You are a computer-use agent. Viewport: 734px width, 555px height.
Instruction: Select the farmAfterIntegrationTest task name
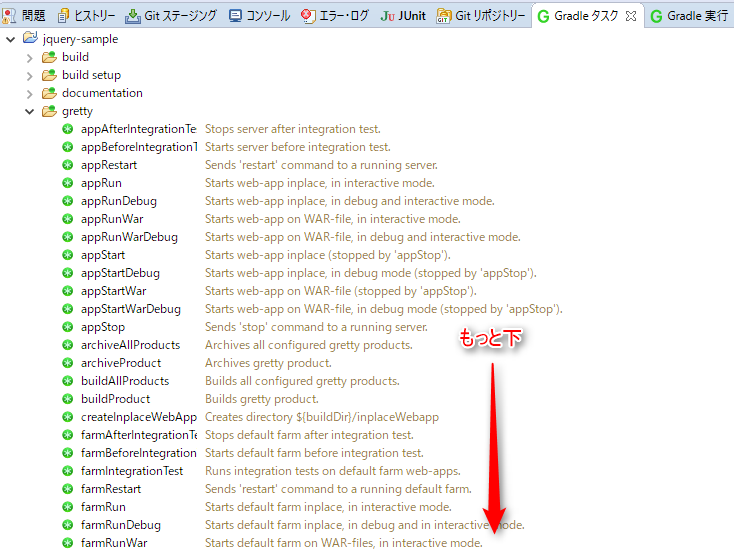(139, 435)
